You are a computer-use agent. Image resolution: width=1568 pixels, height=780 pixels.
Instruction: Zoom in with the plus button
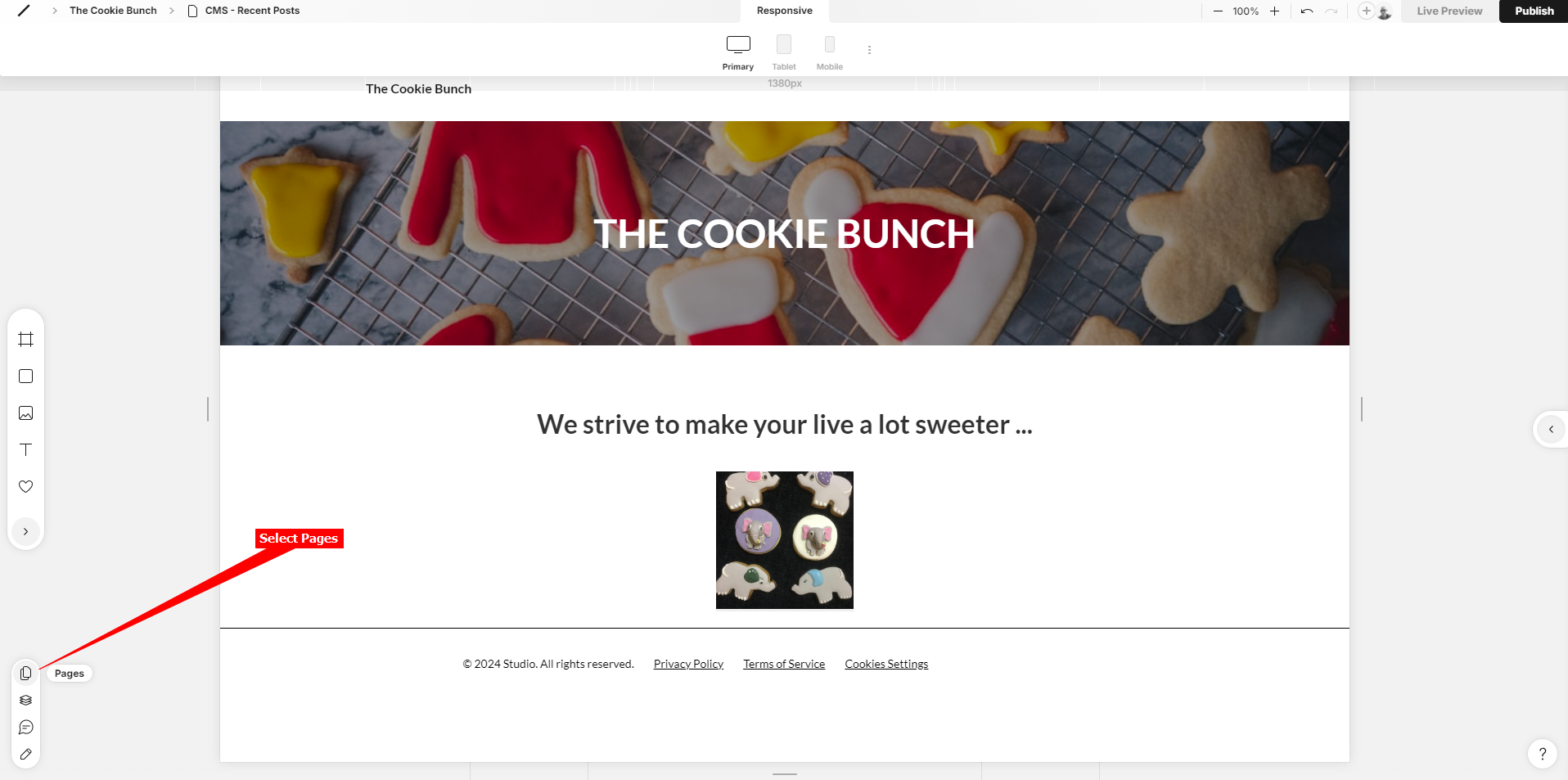[1274, 11]
